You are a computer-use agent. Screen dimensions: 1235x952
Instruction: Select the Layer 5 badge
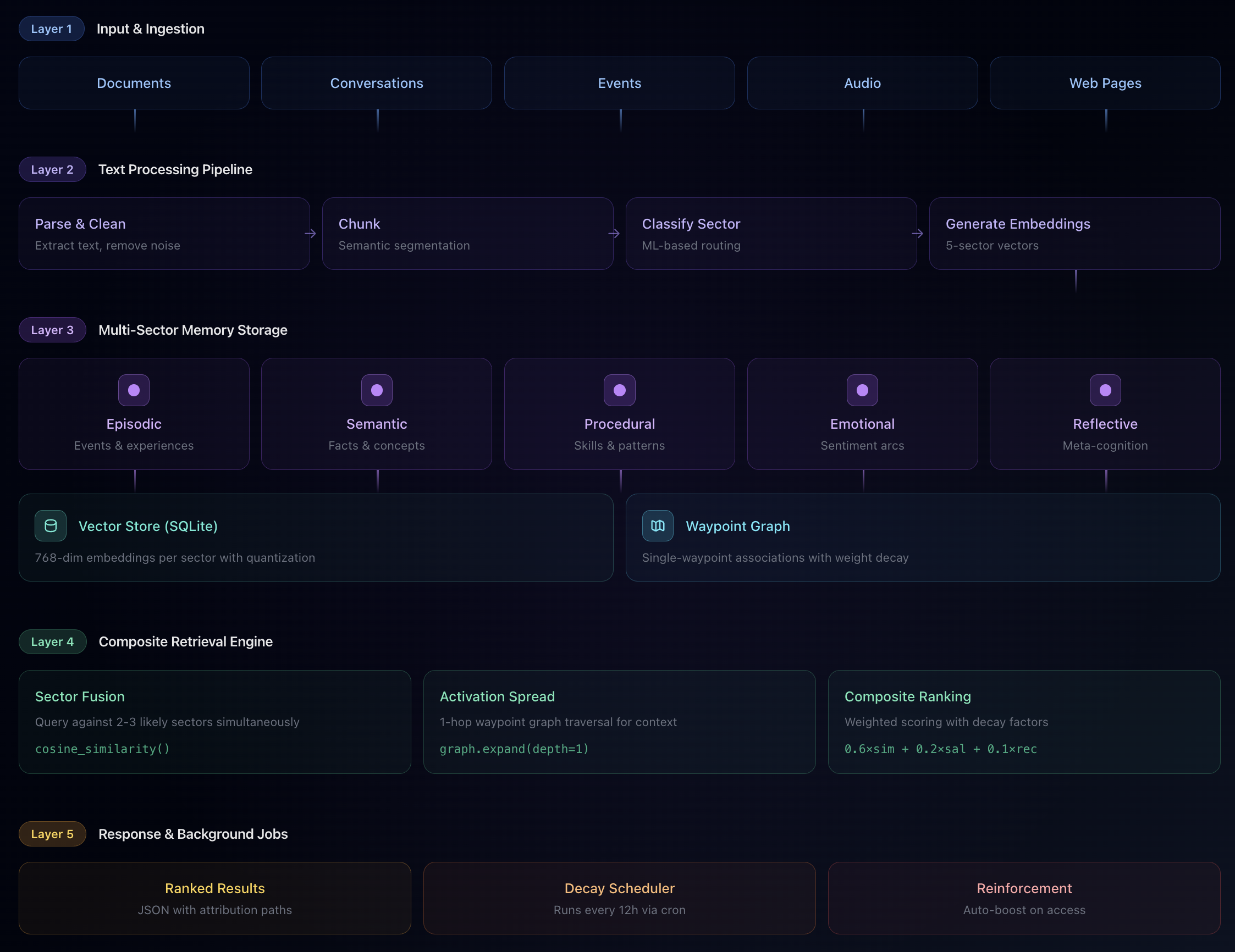[x=52, y=834]
